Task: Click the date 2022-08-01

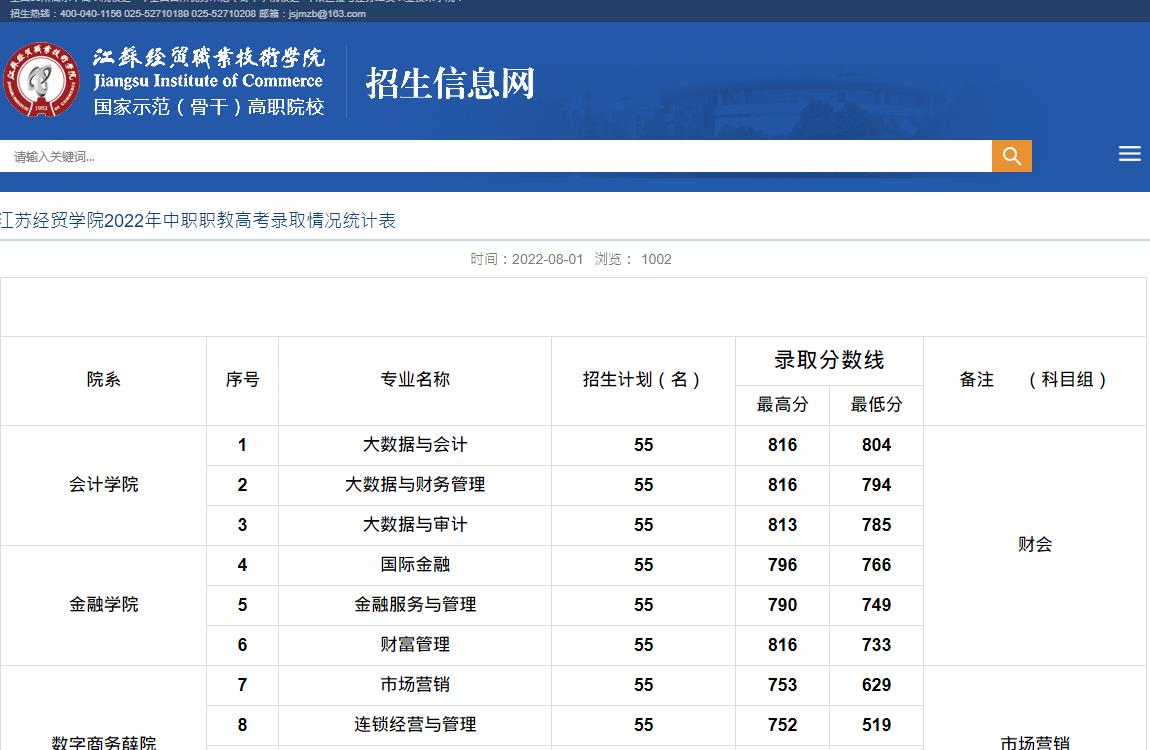Action: tap(547, 260)
